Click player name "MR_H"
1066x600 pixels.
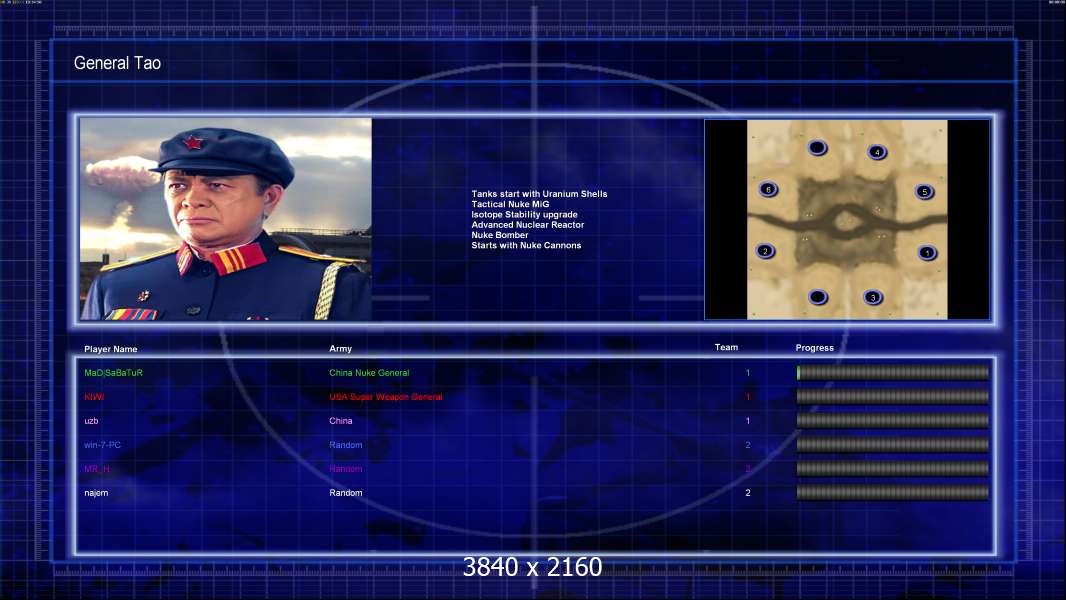point(97,469)
